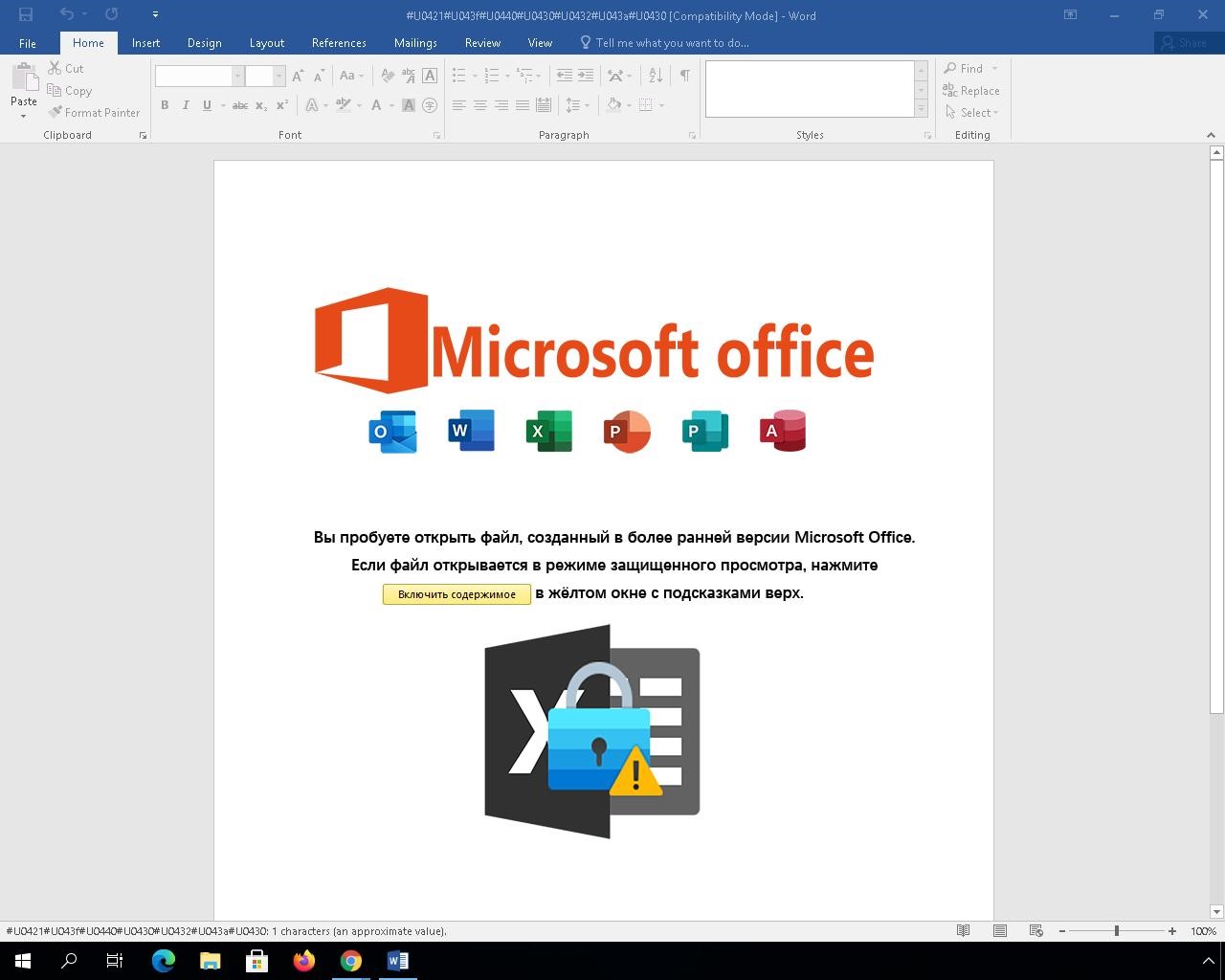The image size is (1225, 980).
Task: Click the Character Border icon
Action: click(430, 76)
